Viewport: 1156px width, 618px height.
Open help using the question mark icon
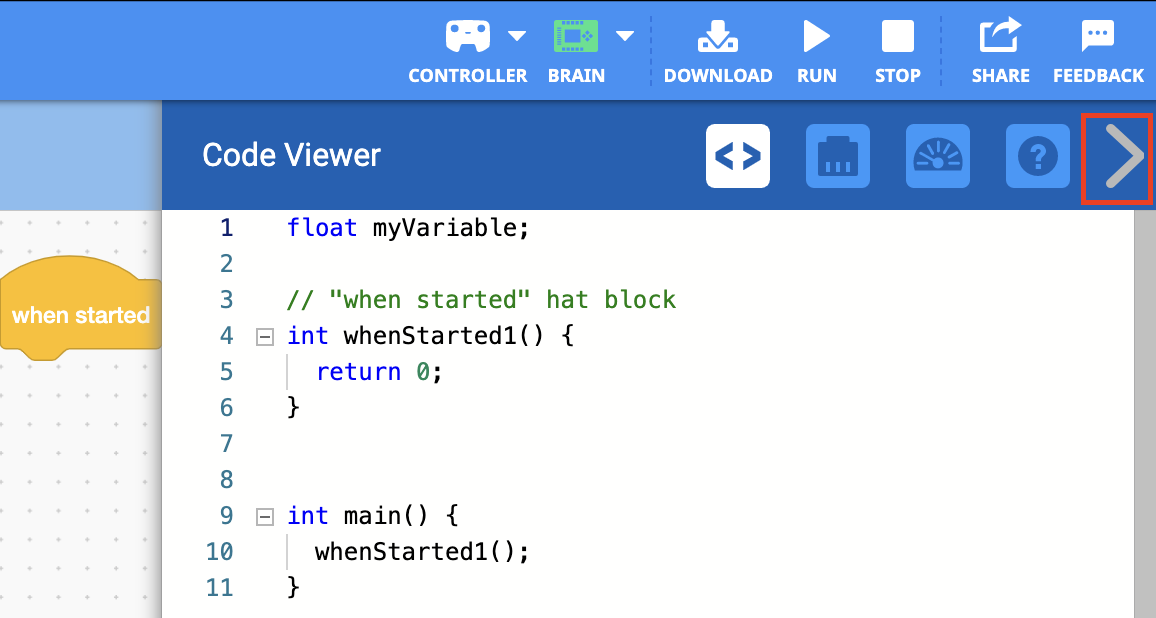coord(1037,155)
